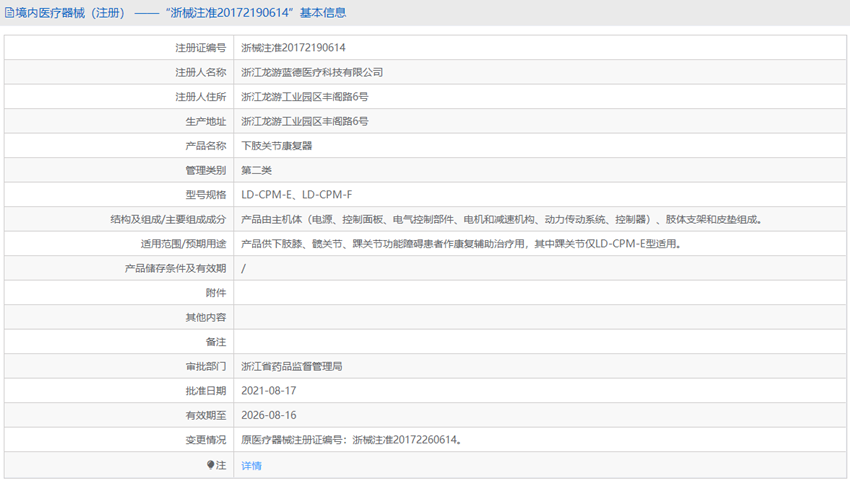
Task: Click the address value in the 生产地址 row
Action: pos(305,121)
